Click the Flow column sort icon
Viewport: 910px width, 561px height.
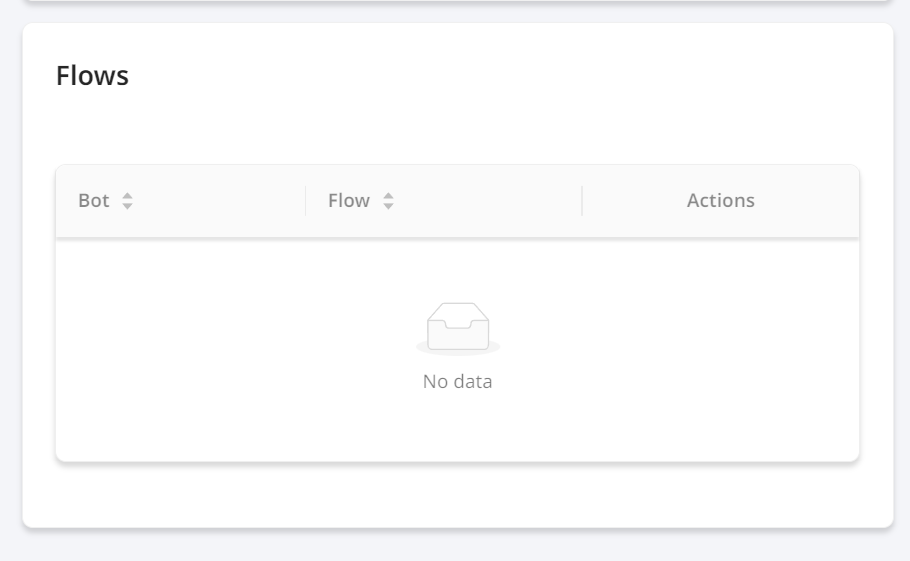(x=388, y=201)
